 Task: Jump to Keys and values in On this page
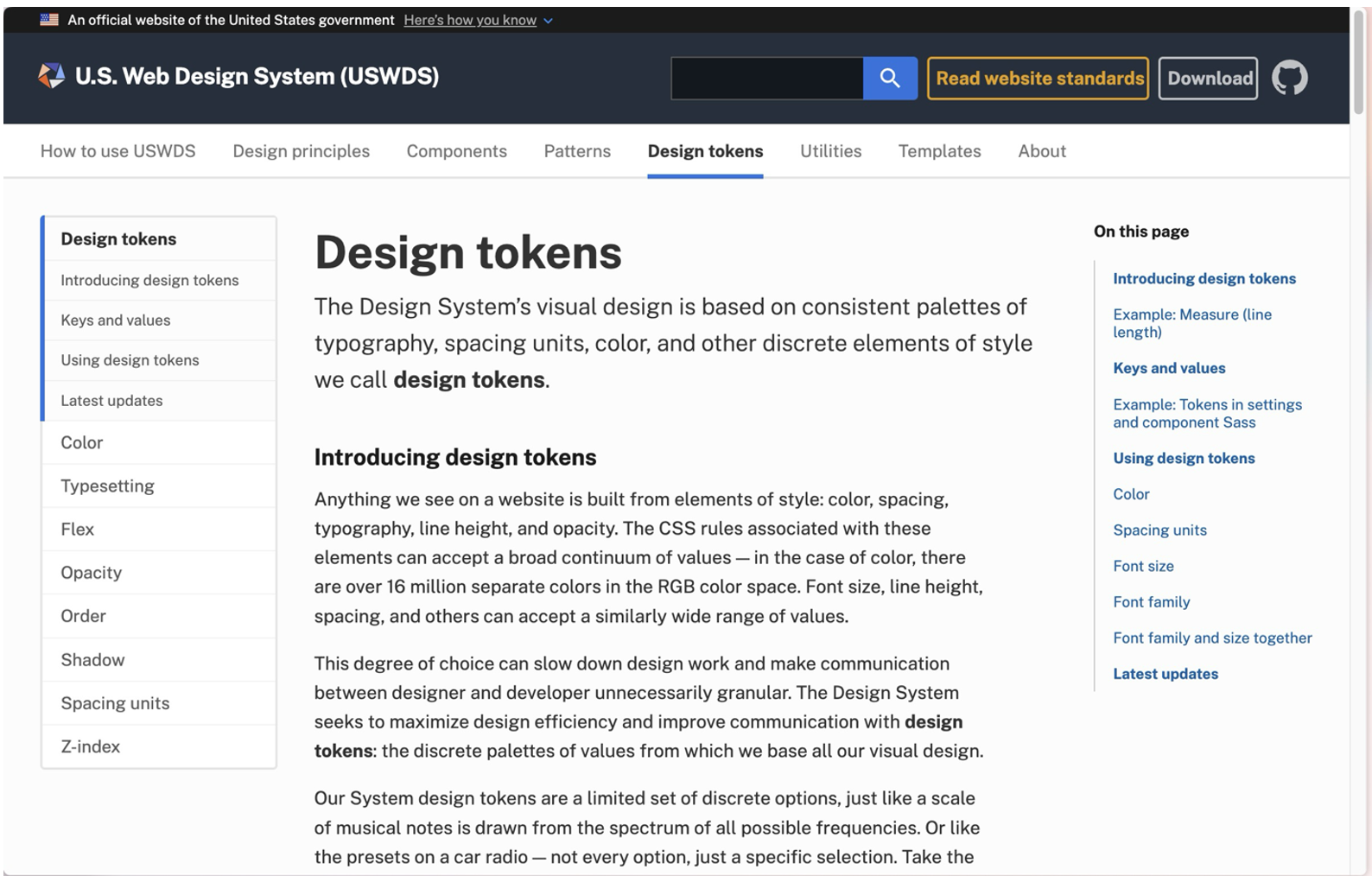coord(1169,368)
